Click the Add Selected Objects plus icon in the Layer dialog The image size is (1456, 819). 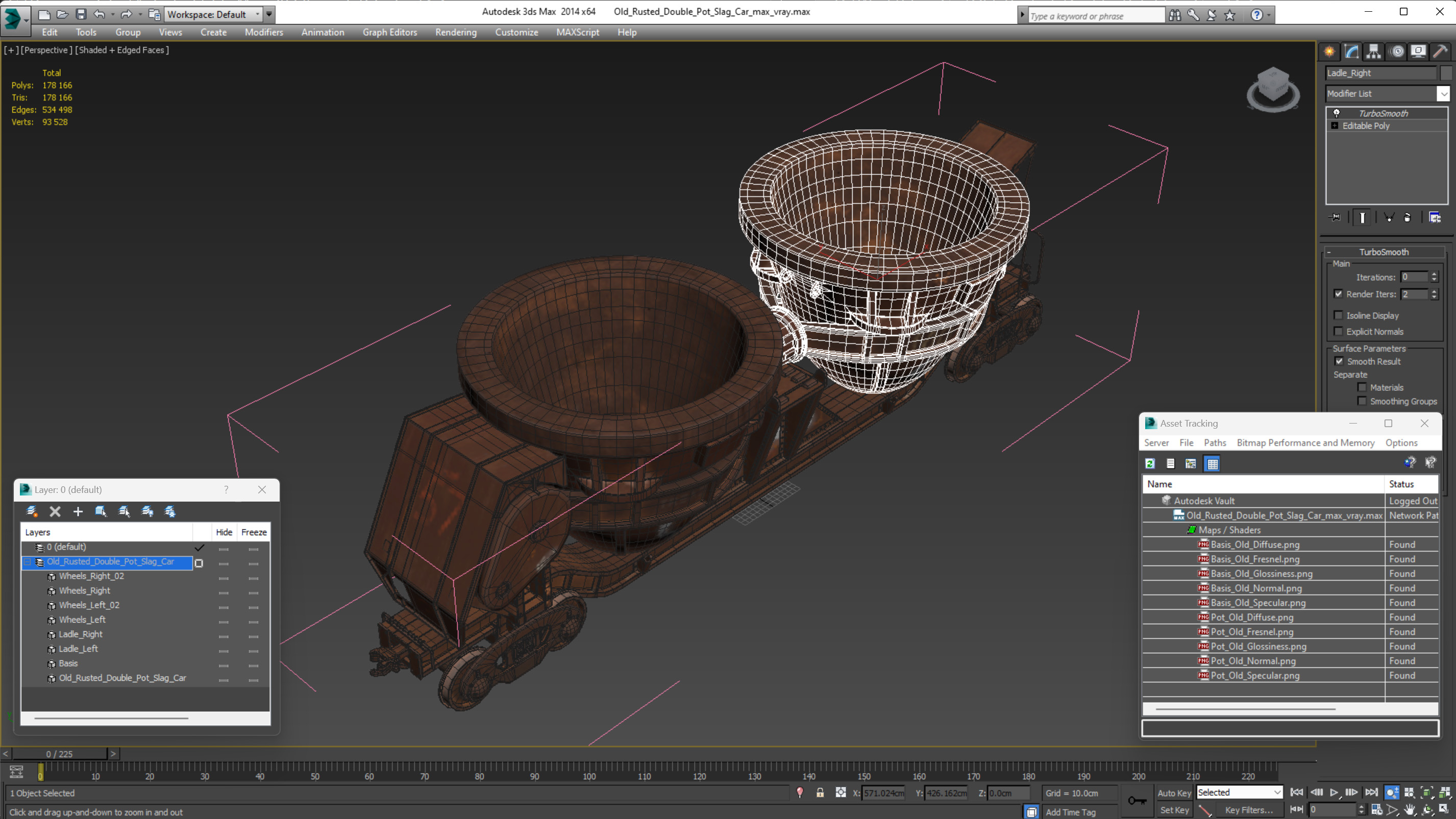coord(78,511)
